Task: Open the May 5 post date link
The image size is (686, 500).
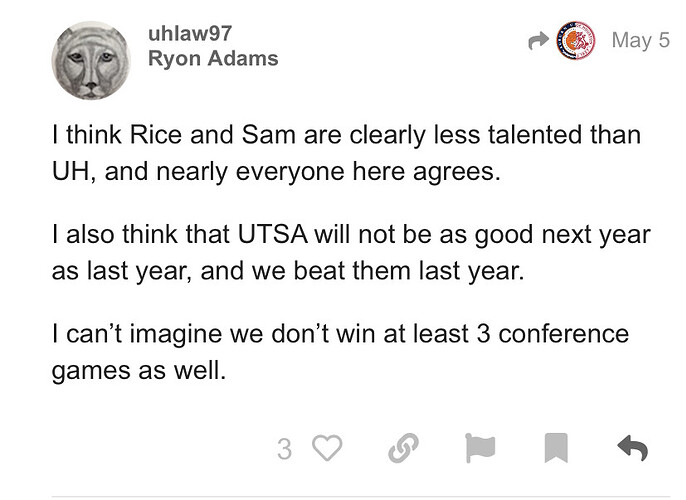Action: click(640, 40)
